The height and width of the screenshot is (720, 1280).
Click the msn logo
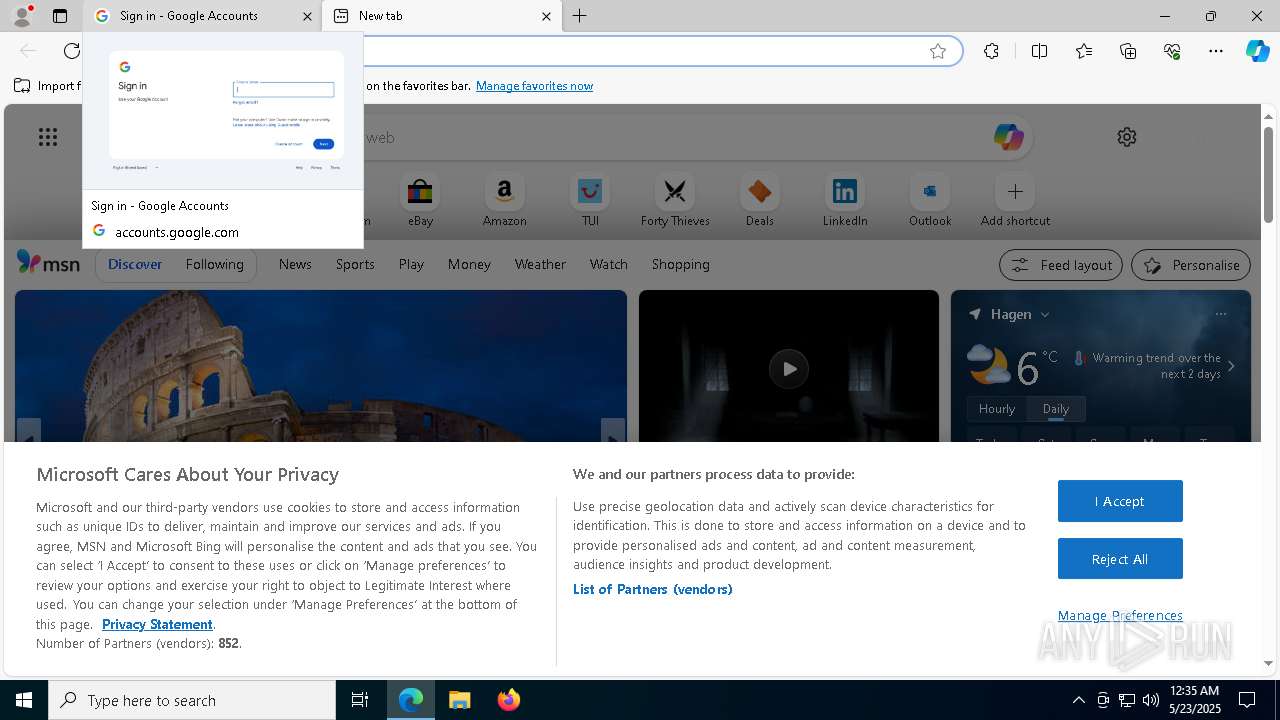point(48,263)
